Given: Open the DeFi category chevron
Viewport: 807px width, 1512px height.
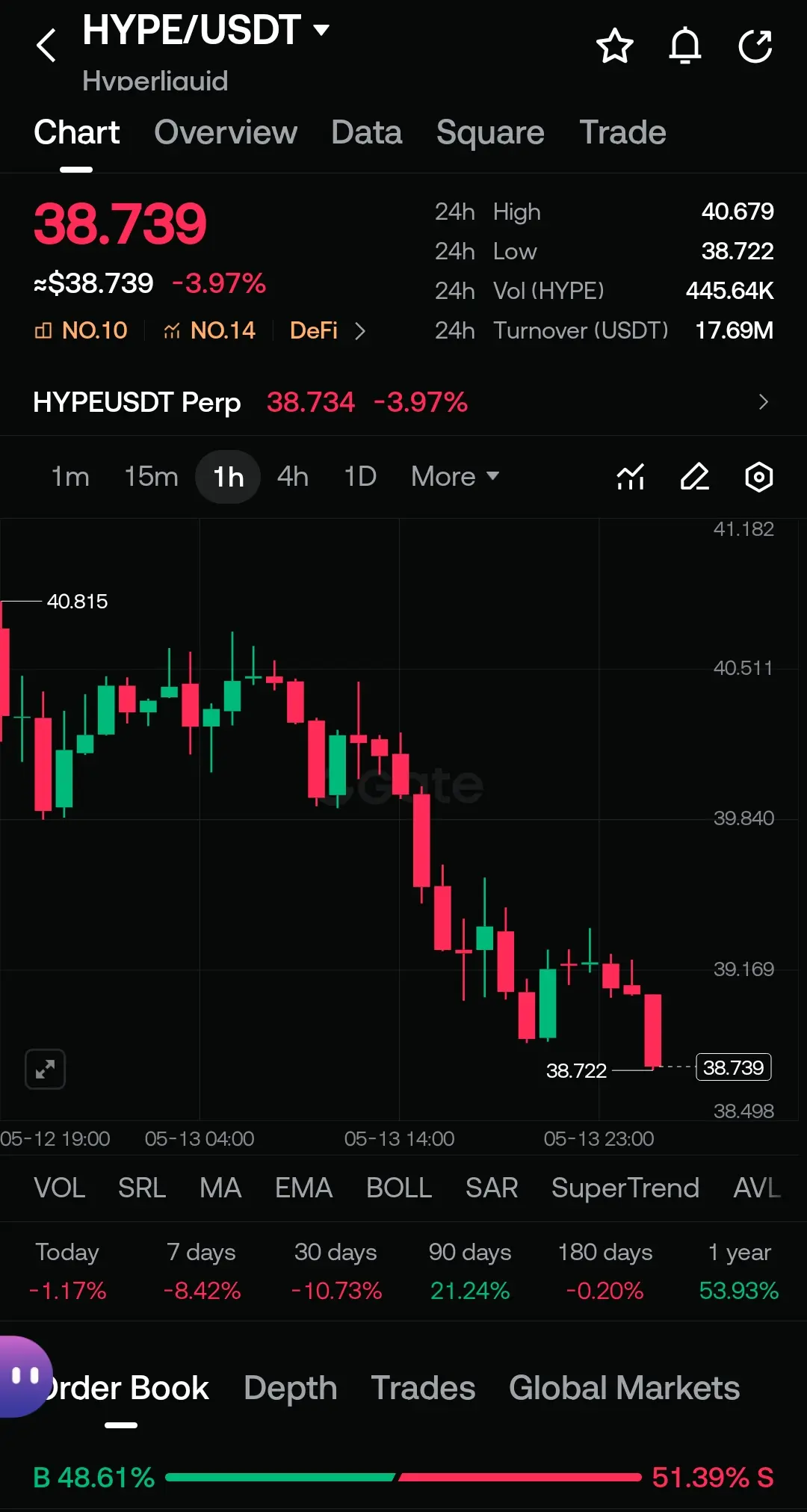Looking at the screenshot, I should coord(360,330).
